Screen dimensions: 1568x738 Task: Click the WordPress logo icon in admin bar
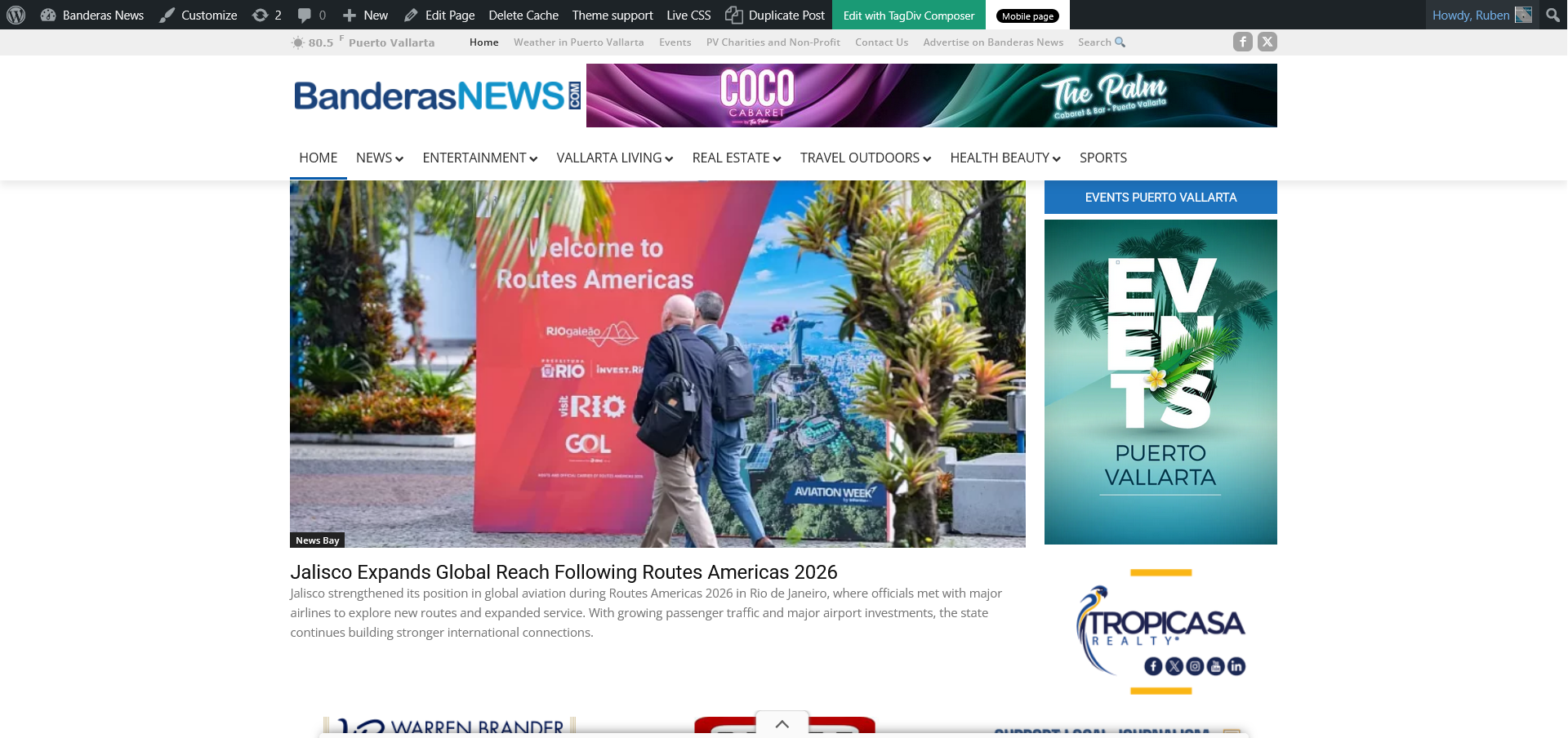coord(16,15)
